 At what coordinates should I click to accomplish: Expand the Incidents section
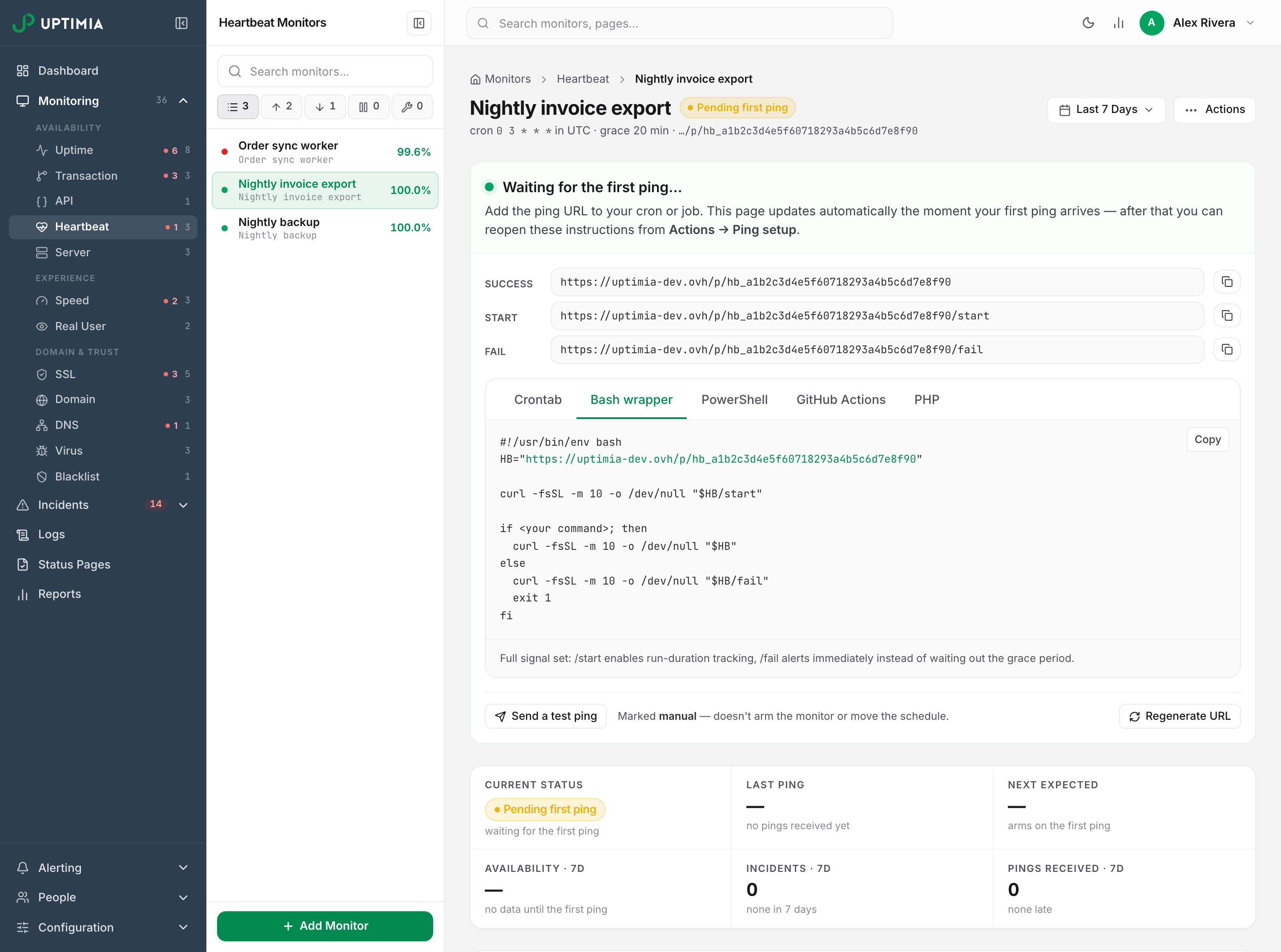183,505
